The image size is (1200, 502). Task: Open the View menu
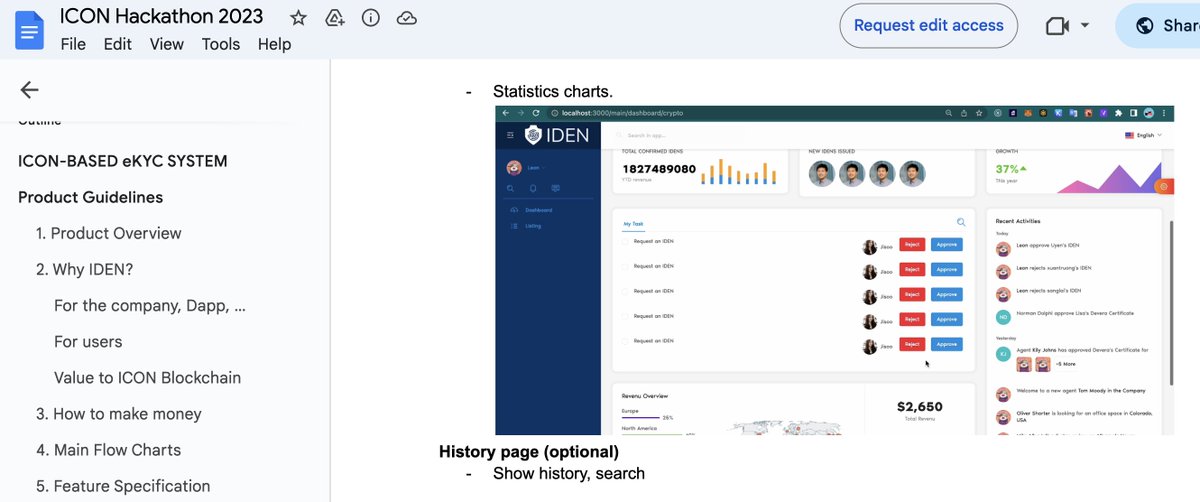[167, 44]
